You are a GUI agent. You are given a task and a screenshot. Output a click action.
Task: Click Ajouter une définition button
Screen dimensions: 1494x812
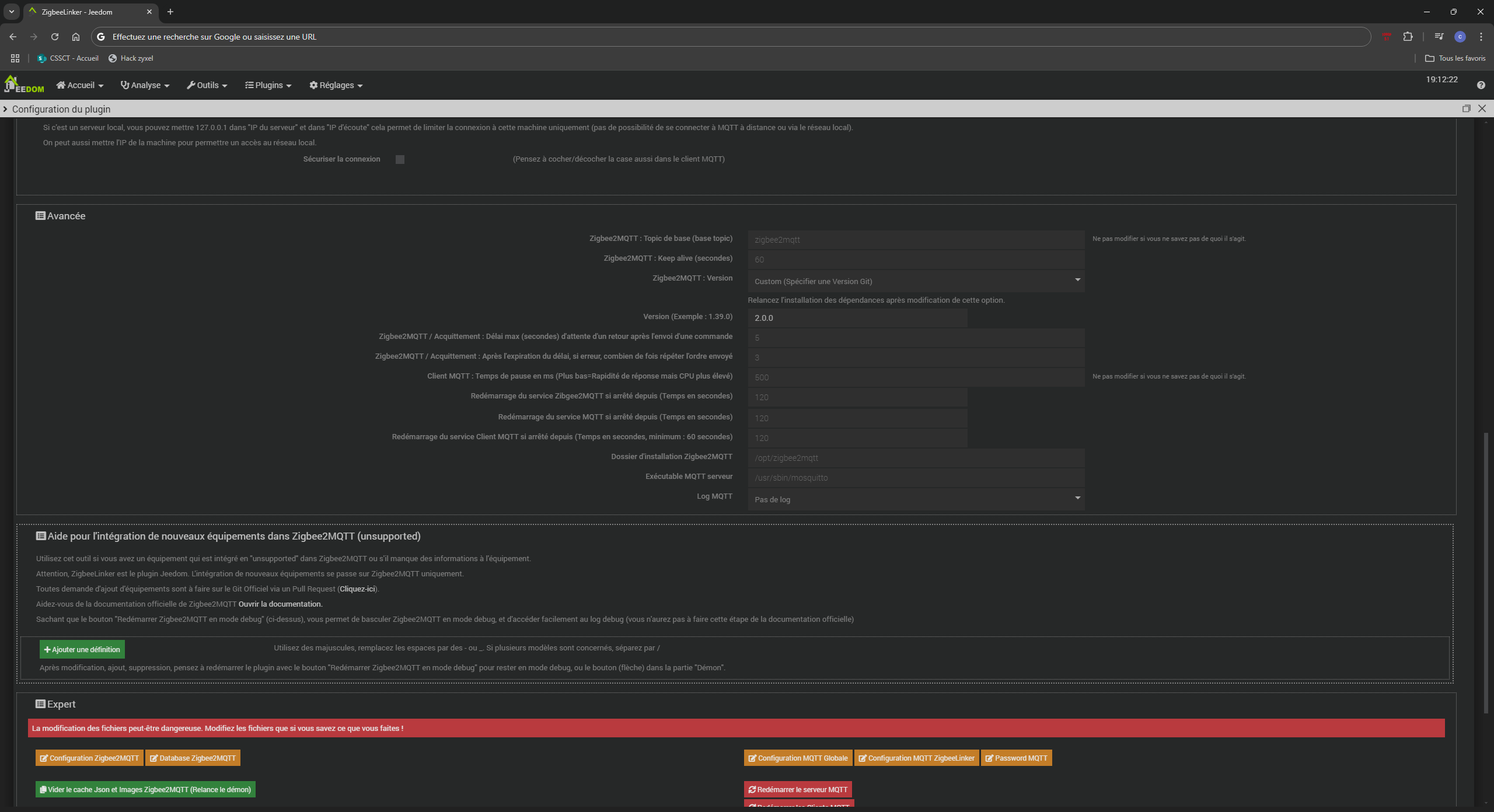[x=82, y=649]
